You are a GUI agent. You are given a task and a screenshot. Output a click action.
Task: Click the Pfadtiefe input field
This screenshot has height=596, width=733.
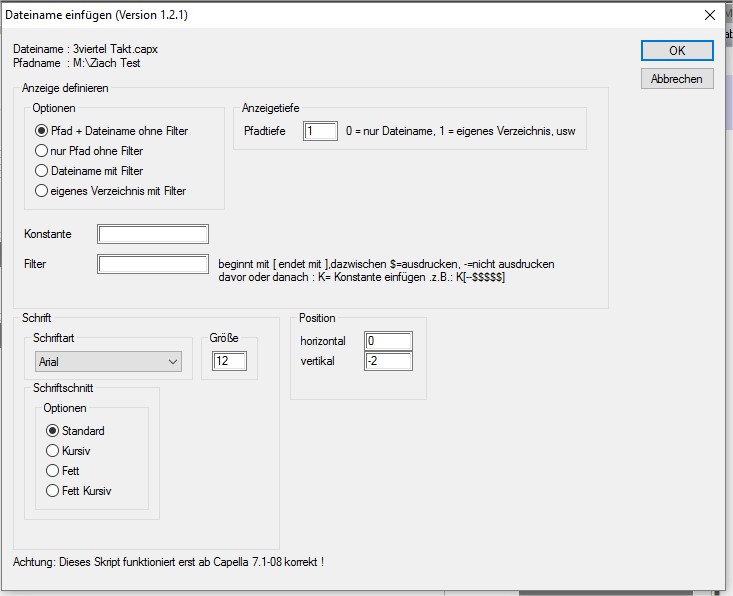pyautogui.click(x=321, y=131)
